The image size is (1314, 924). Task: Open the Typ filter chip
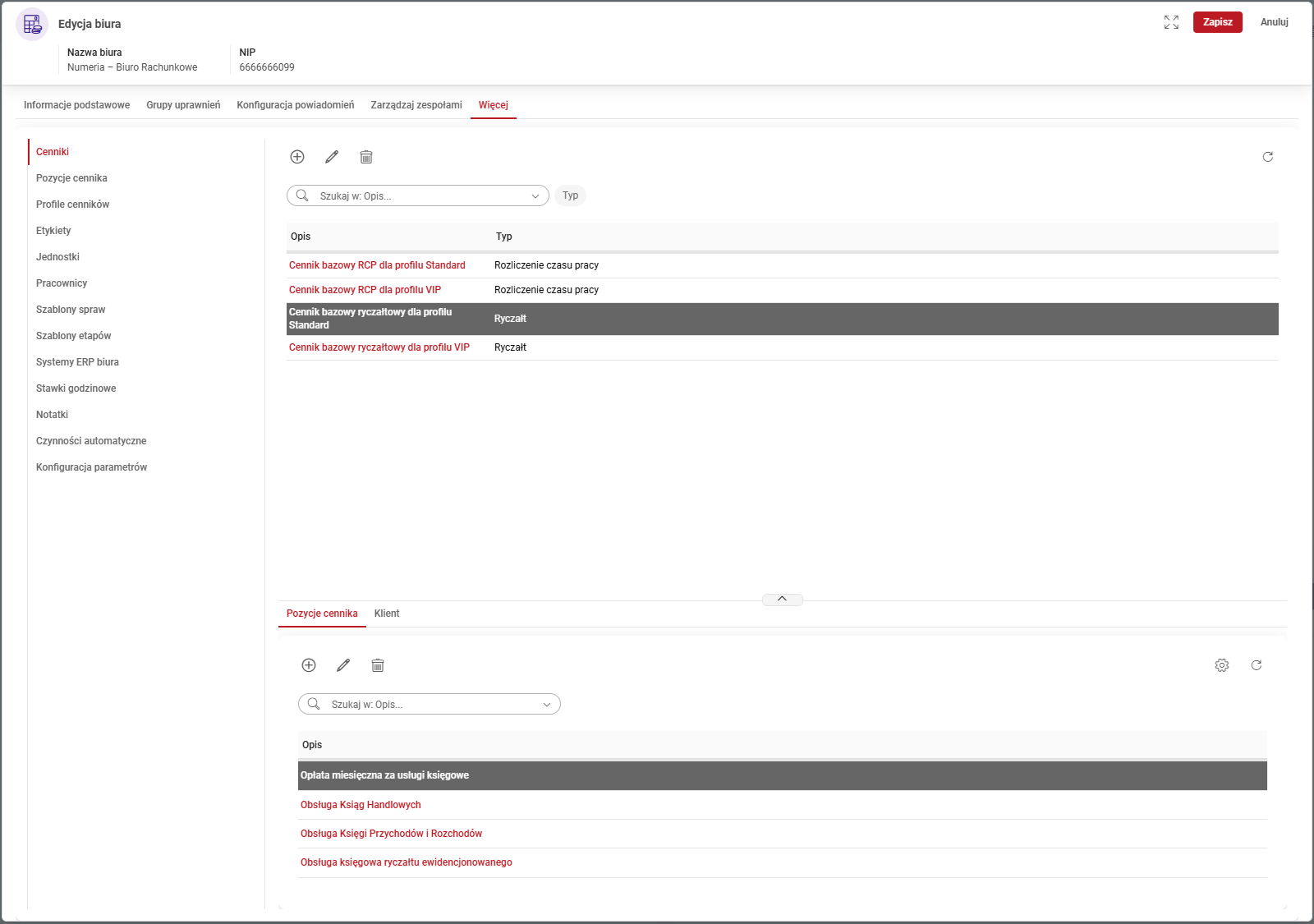click(570, 195)
